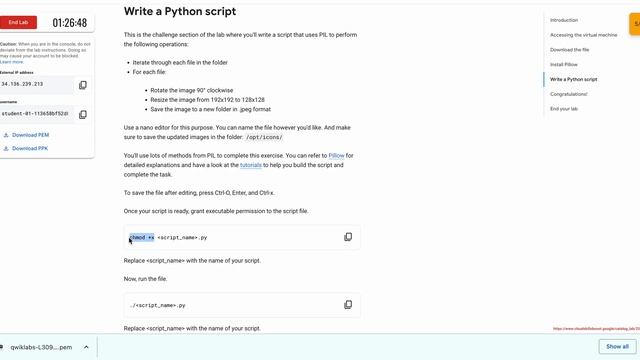Expand the qwiklabs .pem download options chevron
The height and width of the screenshot is (360, 640).
(x=86, y=347)
